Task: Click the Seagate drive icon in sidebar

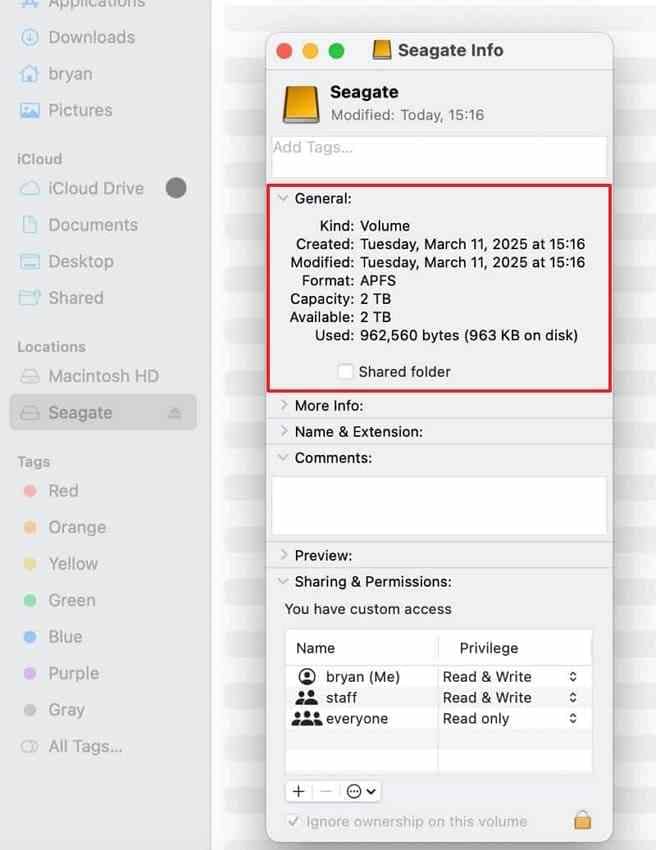Action: (x=30, y=413)
